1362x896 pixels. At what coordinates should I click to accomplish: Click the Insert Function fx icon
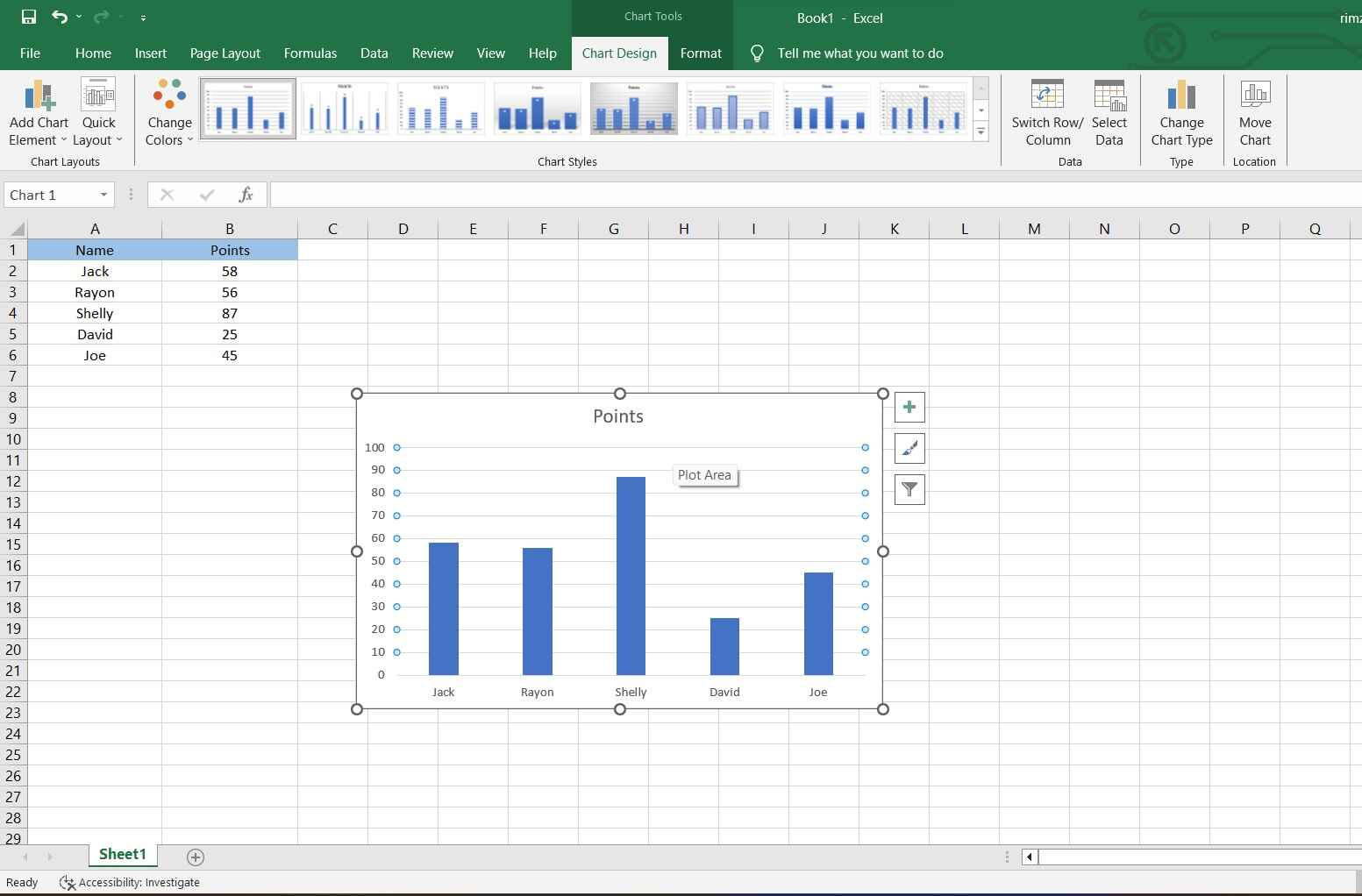pos(246,194)
